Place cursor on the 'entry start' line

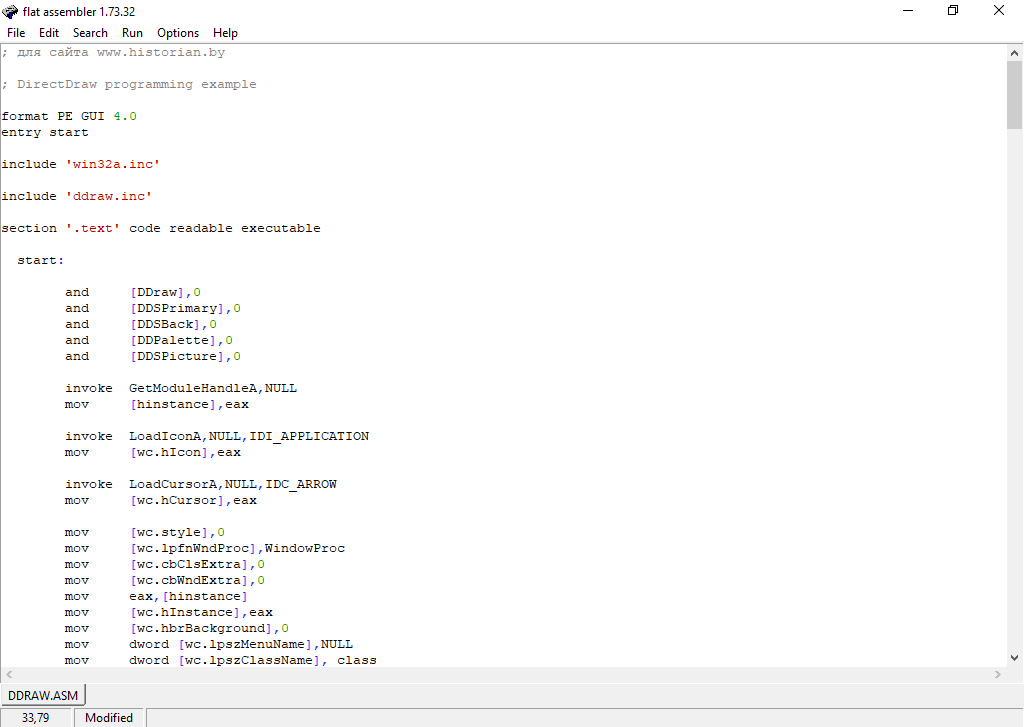[x=45, y=132]
